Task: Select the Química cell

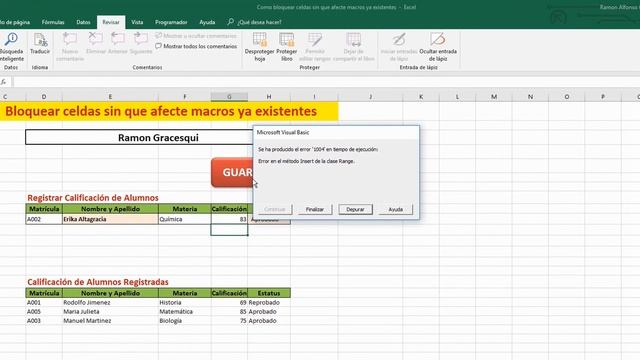Action: tap(184, 219)
